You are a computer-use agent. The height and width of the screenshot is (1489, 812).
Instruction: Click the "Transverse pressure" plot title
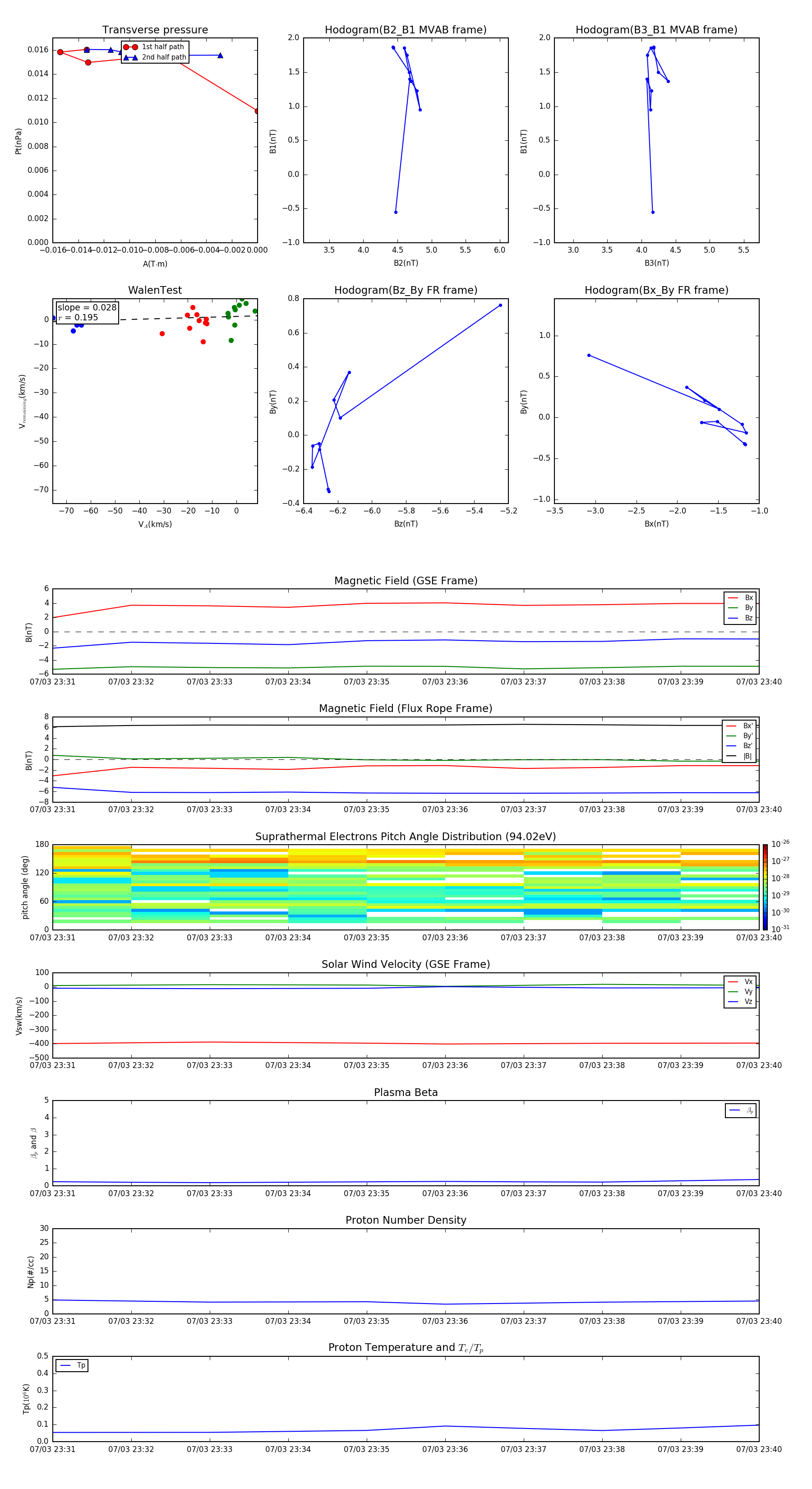155,30
